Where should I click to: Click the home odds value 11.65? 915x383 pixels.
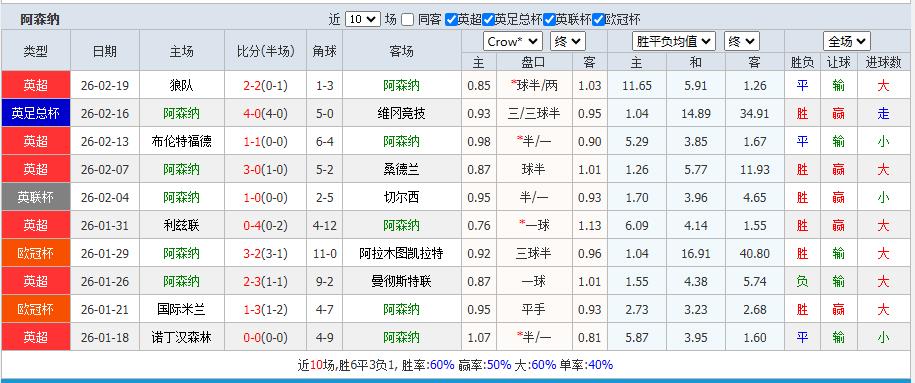click(637, 86)
